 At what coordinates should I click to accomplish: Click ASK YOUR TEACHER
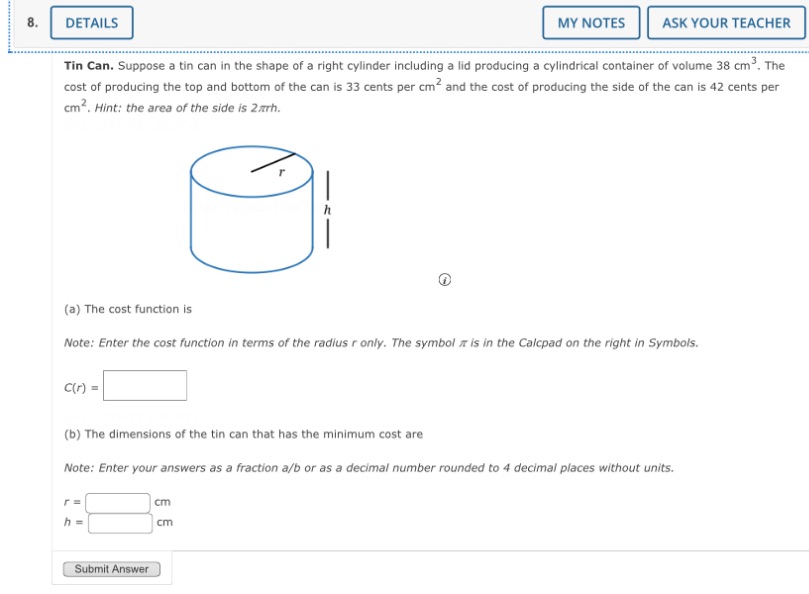(726, 22)
